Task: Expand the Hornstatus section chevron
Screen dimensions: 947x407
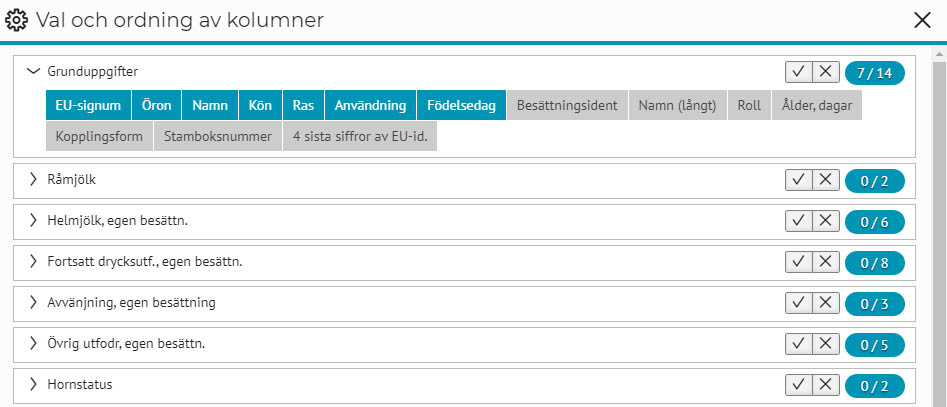Action: point(33,384)
